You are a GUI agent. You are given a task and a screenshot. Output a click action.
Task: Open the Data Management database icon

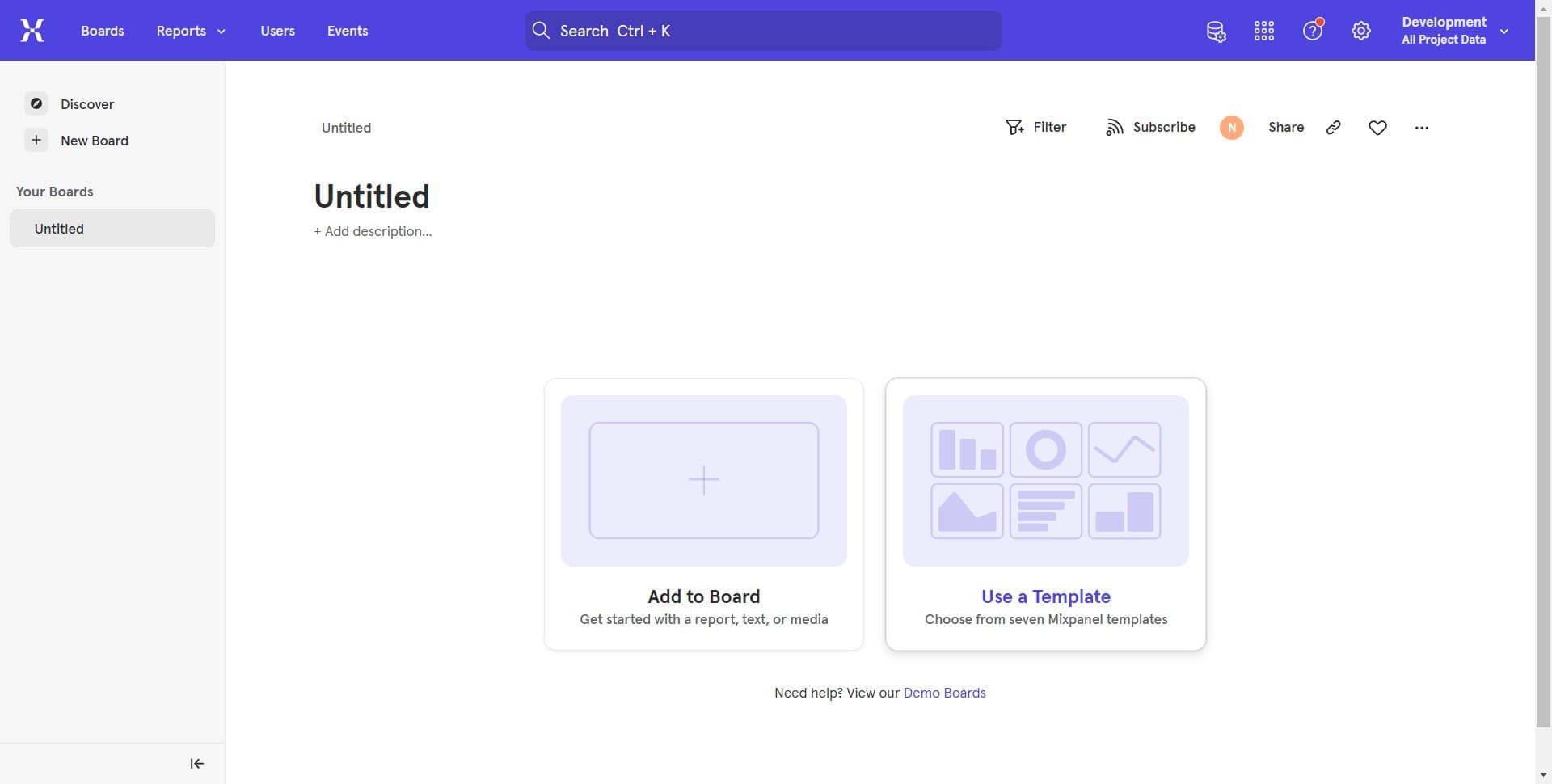tap(1216, 32)
